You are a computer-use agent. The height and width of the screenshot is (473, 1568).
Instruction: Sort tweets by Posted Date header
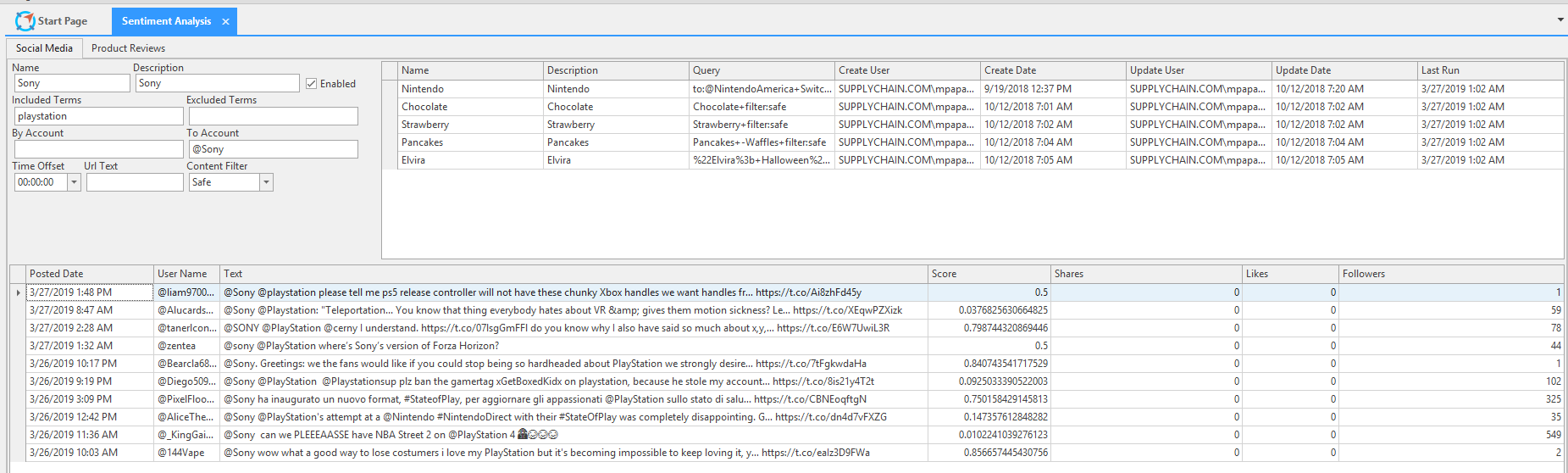[90, 274]
